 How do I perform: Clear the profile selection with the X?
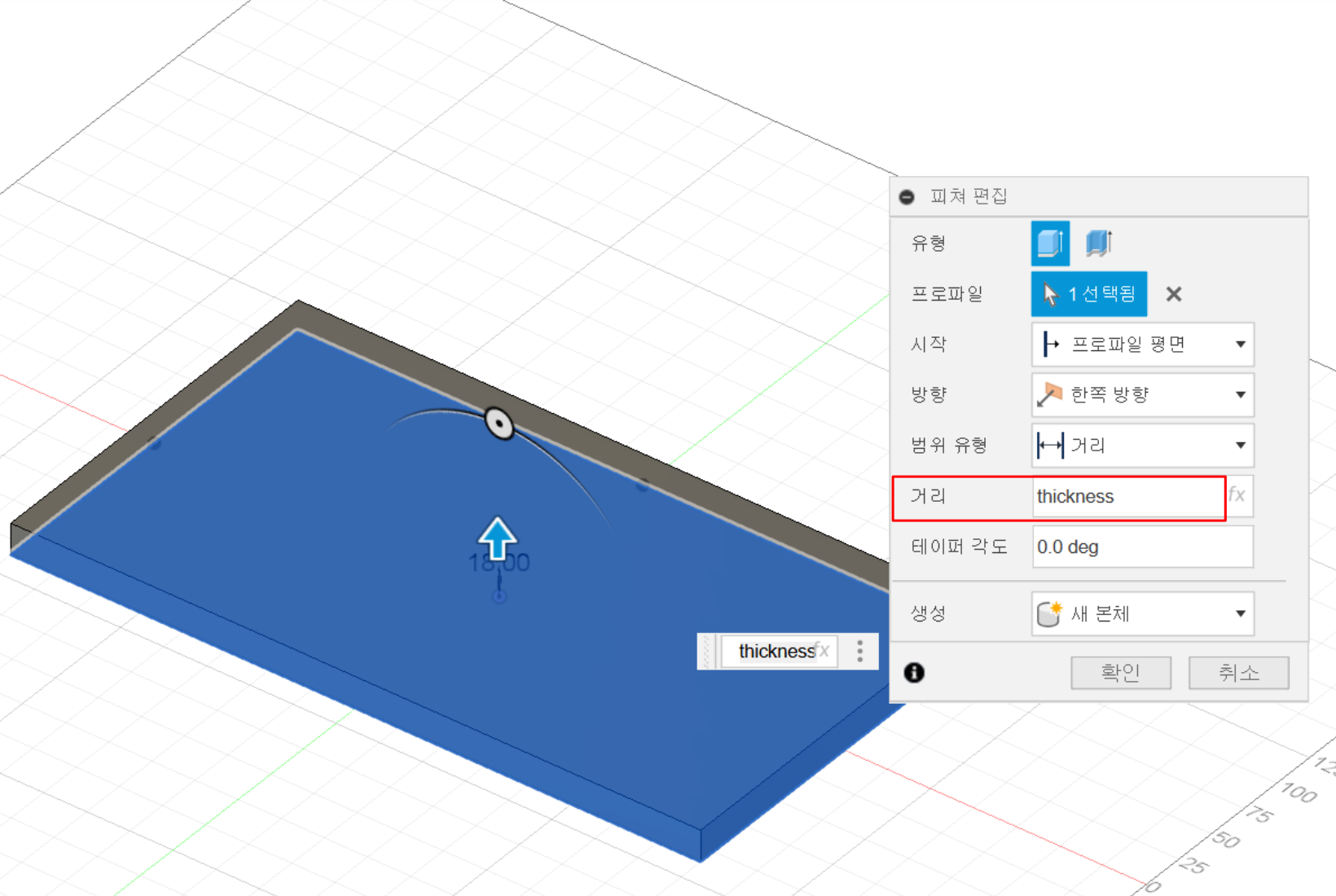1173,294
